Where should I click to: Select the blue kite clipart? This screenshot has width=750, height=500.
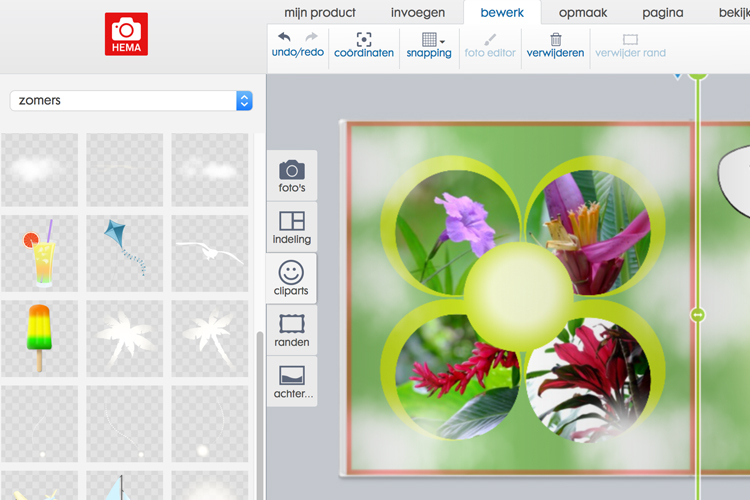point(125,254)
